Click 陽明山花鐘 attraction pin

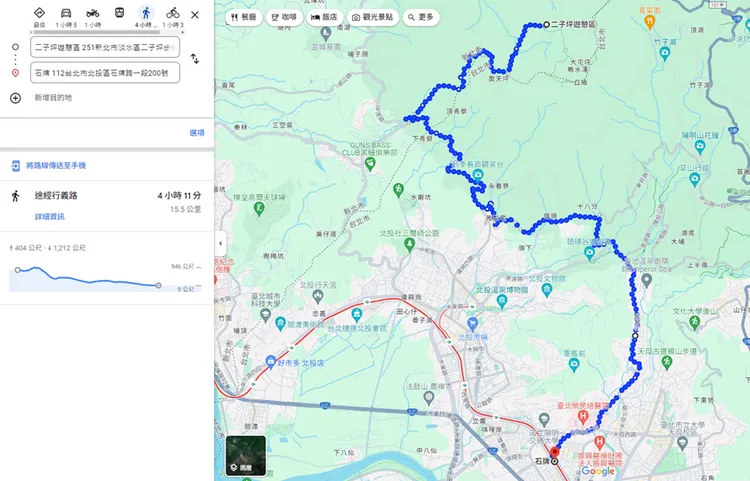tap(700, 147)
